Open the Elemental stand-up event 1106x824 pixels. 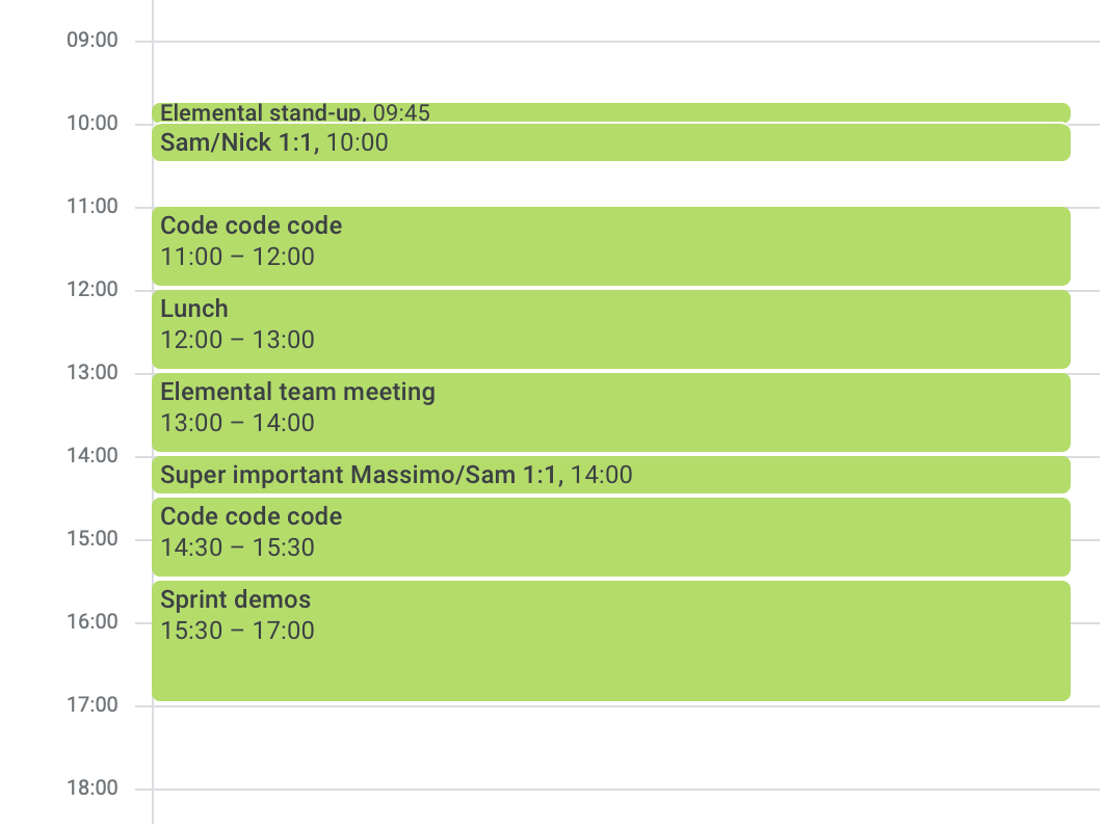[x=611, y=113]
